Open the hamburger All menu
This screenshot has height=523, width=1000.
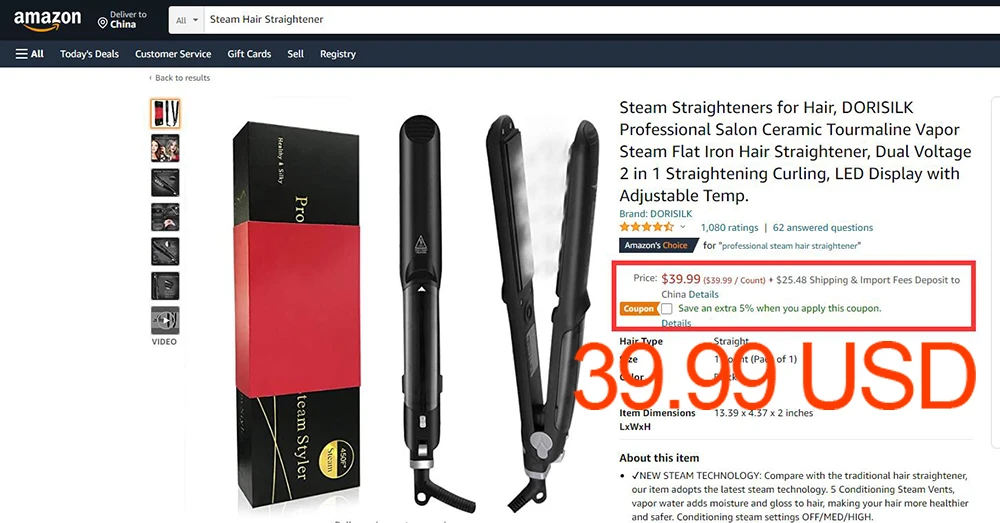click(29, 54)
